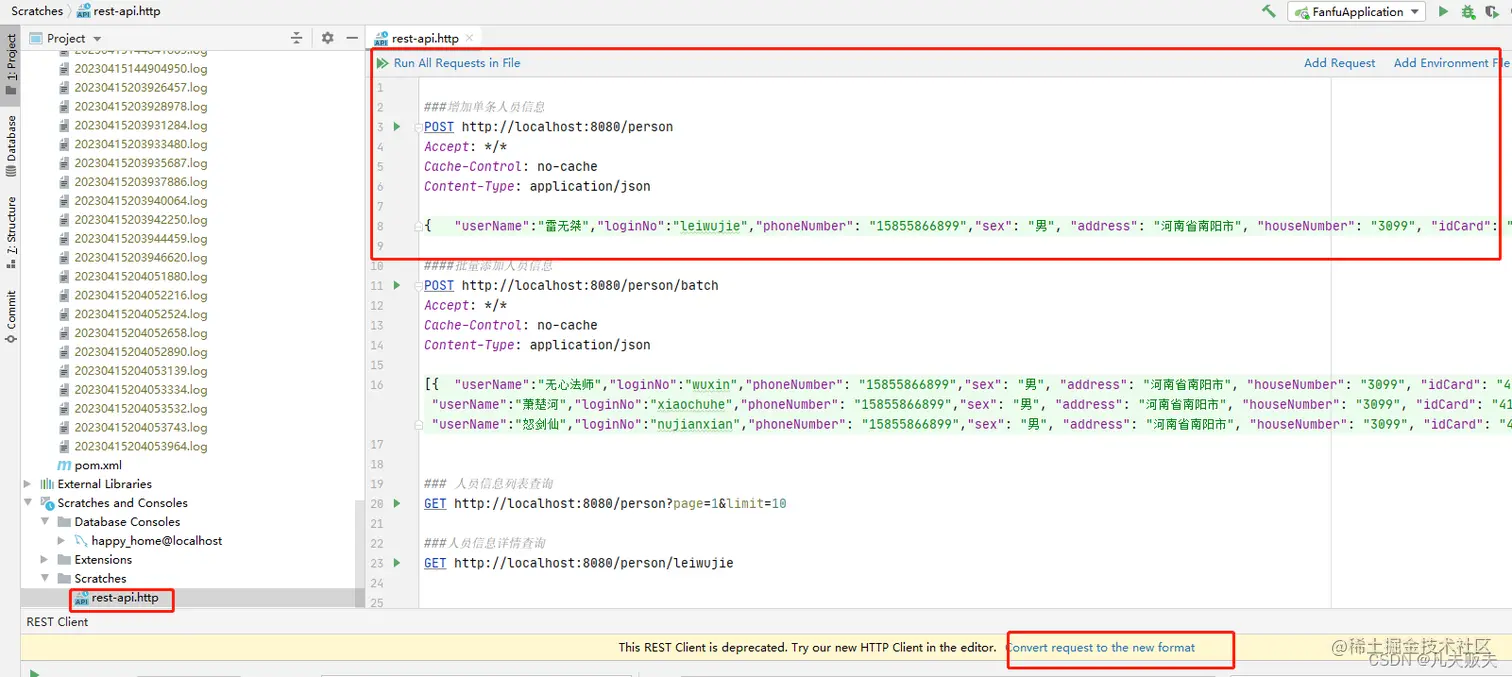Viewport: 1512px width, 677px height.
Task: Click Convert request to the new format
Action: [x=1100, y=647]
